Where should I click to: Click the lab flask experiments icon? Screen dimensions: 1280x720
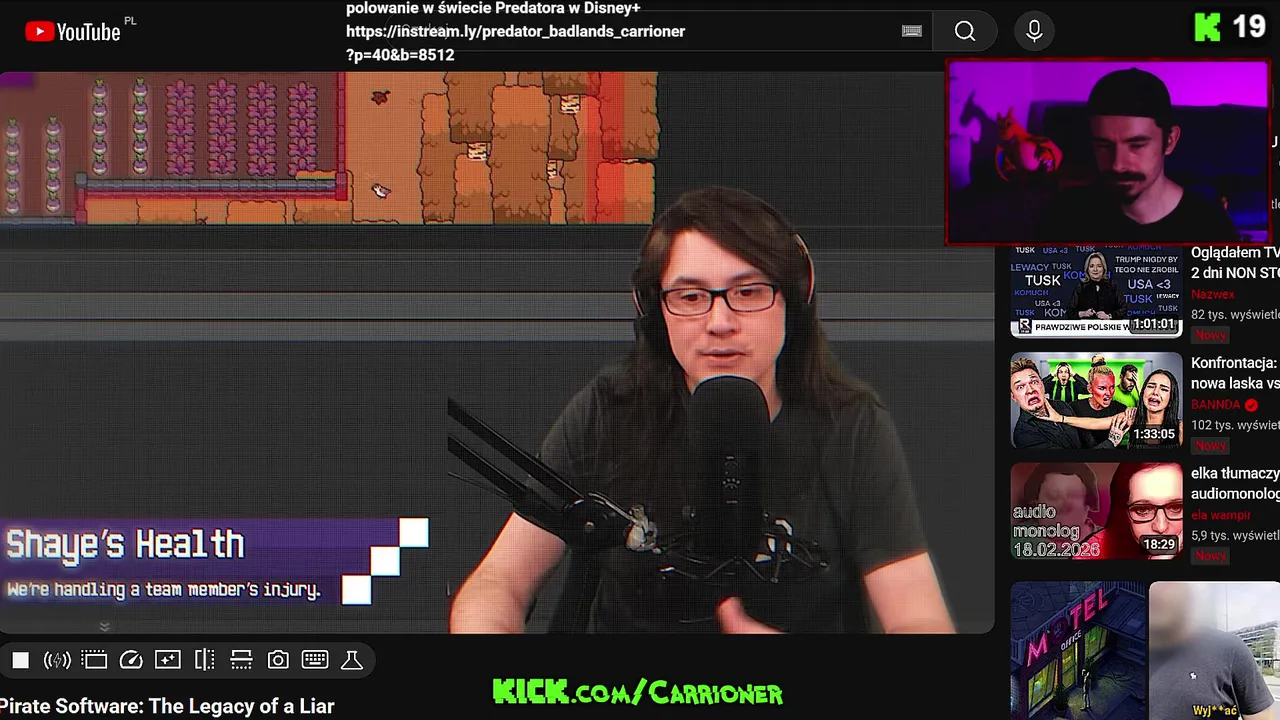pos(352,660)
